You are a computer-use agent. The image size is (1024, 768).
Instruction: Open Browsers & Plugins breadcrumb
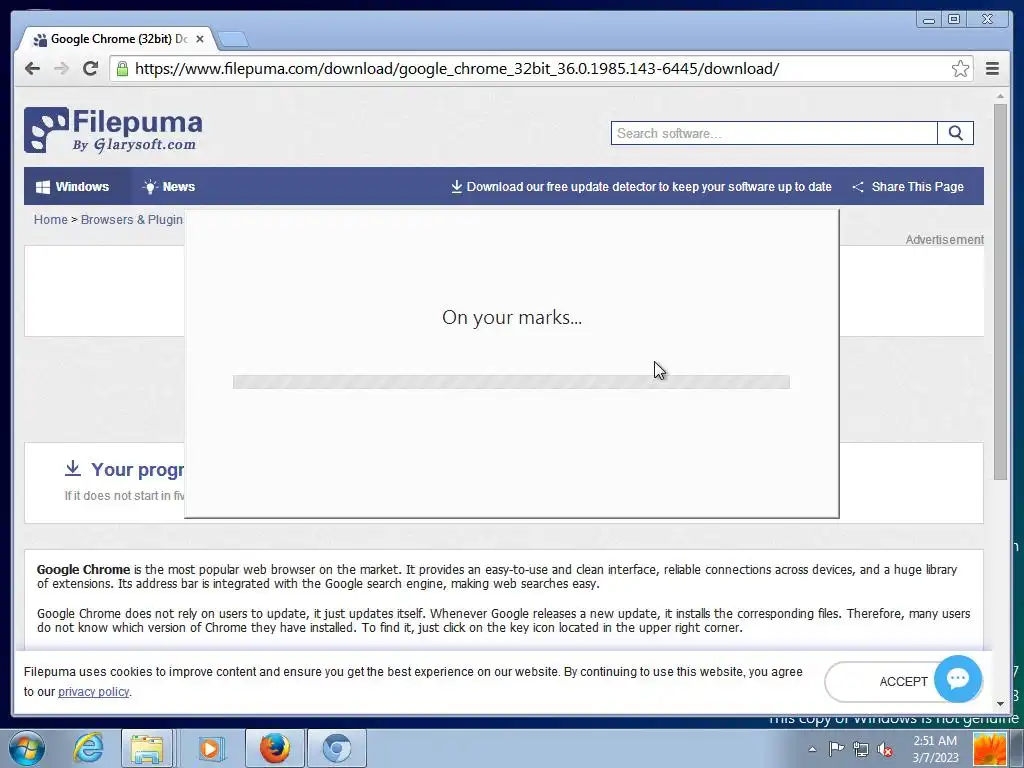[x=132, y=219]
